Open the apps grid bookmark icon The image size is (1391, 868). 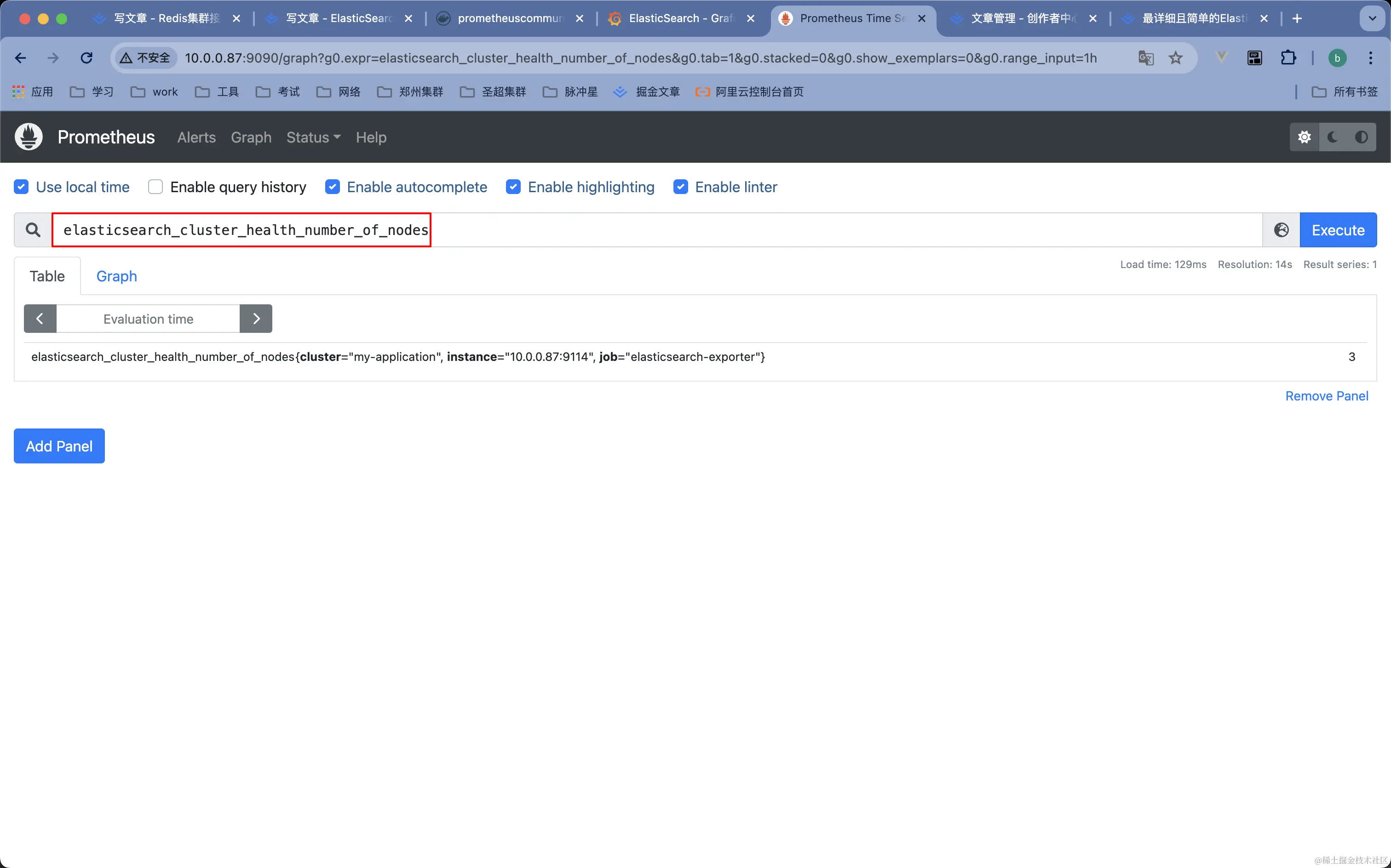pyautogui.click(x=18, y=92)
